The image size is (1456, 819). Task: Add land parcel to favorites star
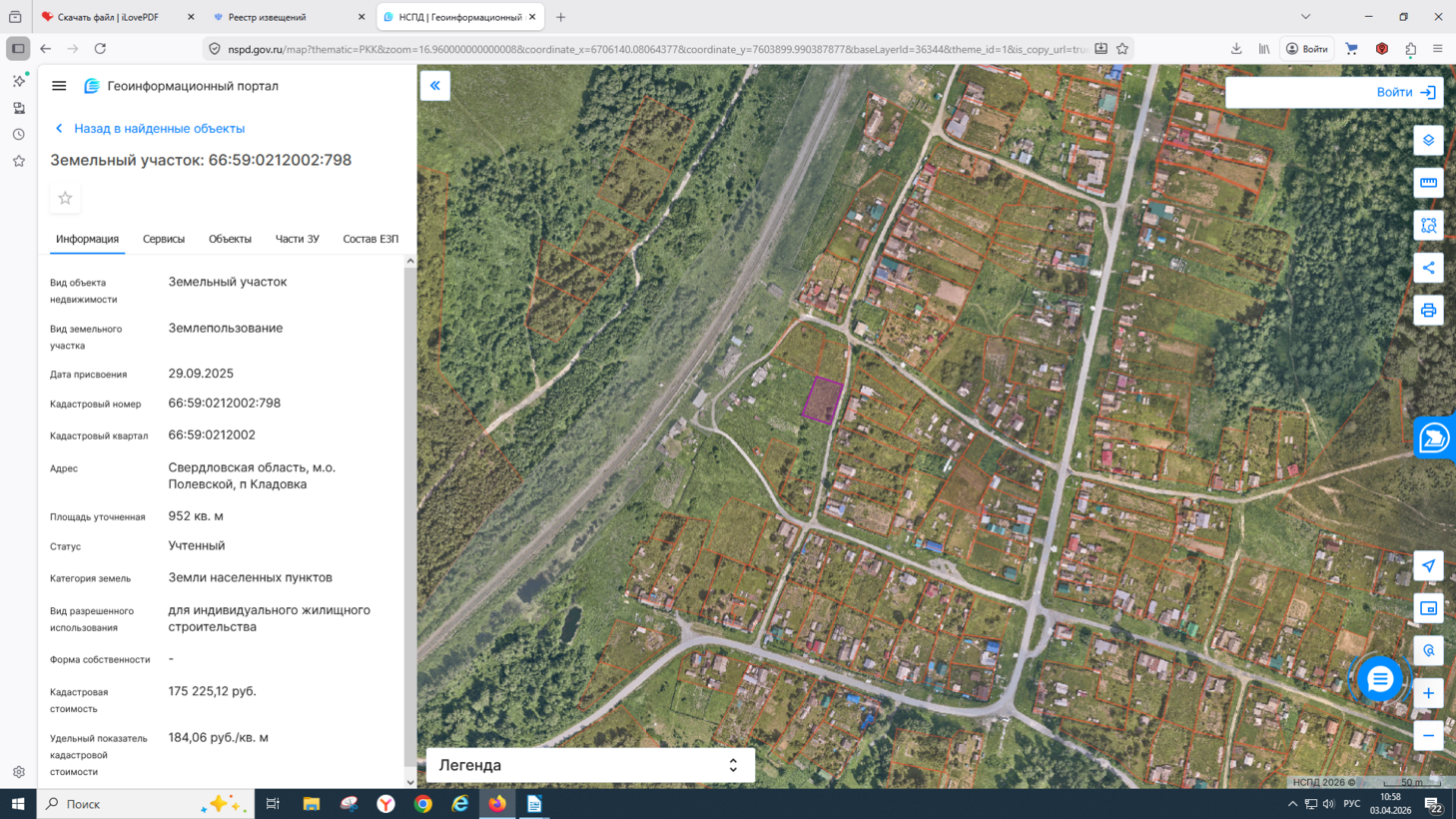click(65, 199)
